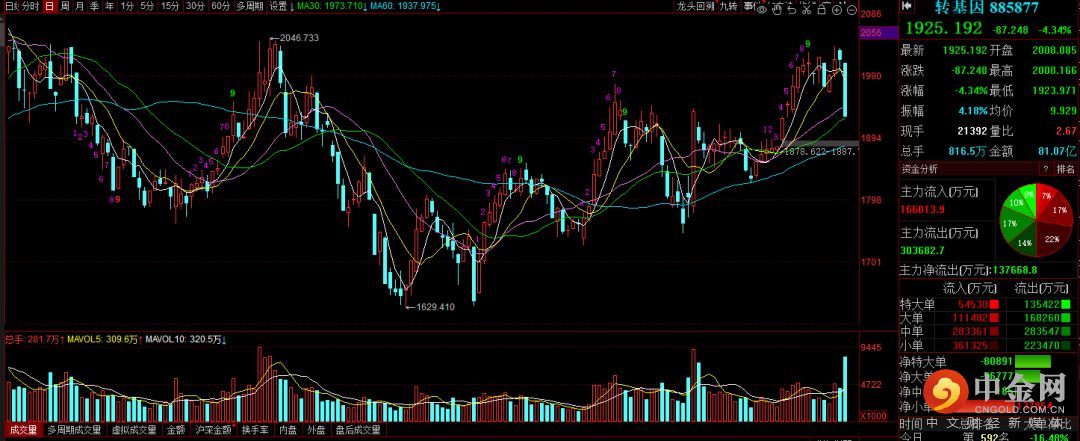Select the 盘后成交量 indicator tab
Screen dimensions: 1080x441
point(357,429)
